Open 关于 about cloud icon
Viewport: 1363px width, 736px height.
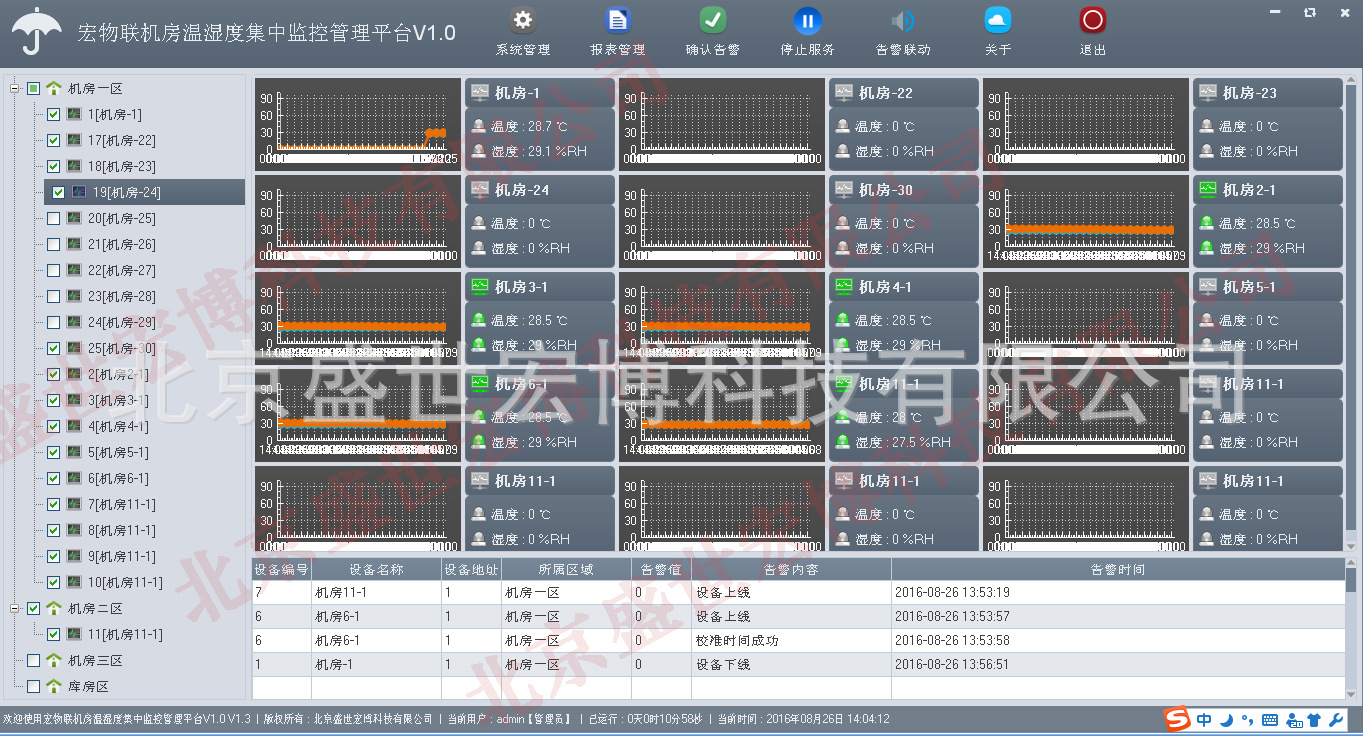997,20
